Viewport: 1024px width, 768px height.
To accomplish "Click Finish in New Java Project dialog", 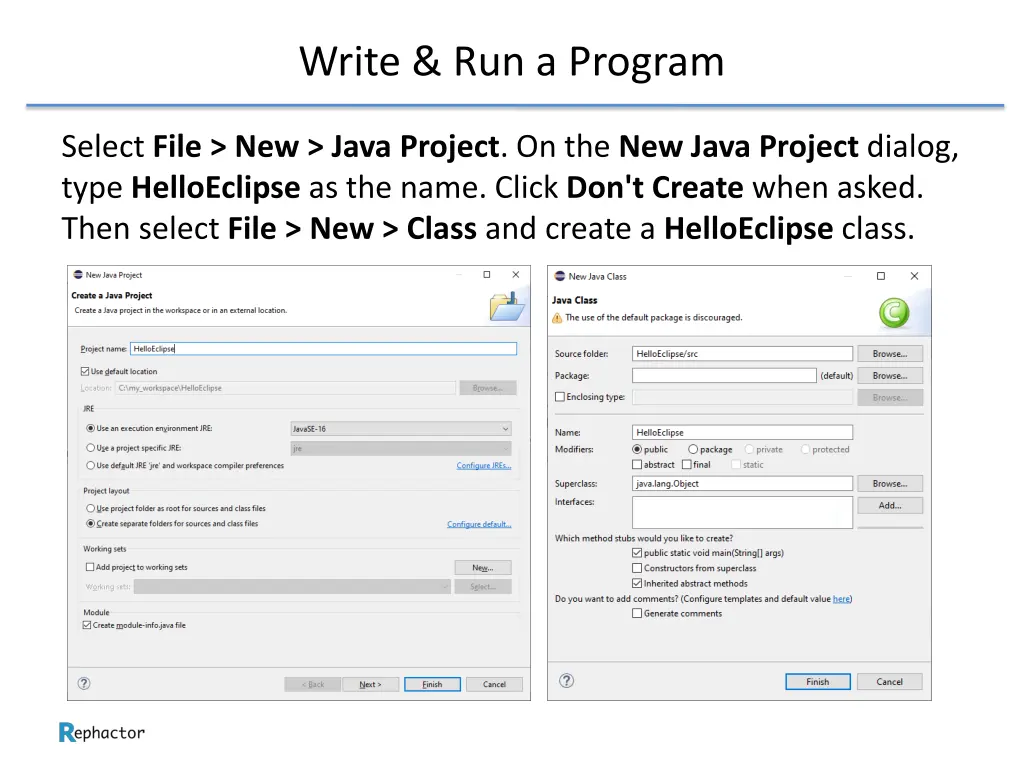I will pos(432,684).
